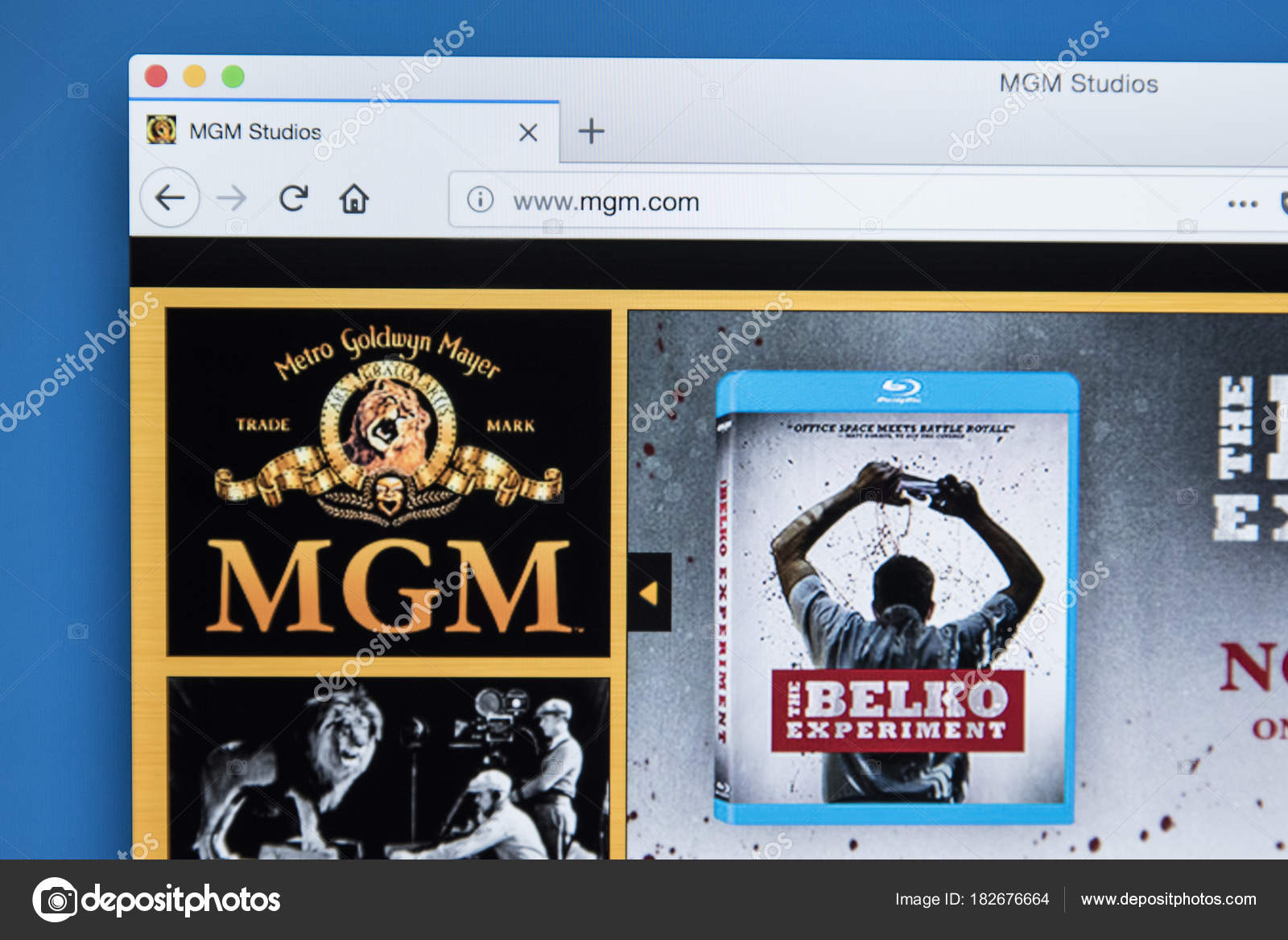Click the green zoom traffic light button
The image size is (1288, 940).
coord(233,76)
